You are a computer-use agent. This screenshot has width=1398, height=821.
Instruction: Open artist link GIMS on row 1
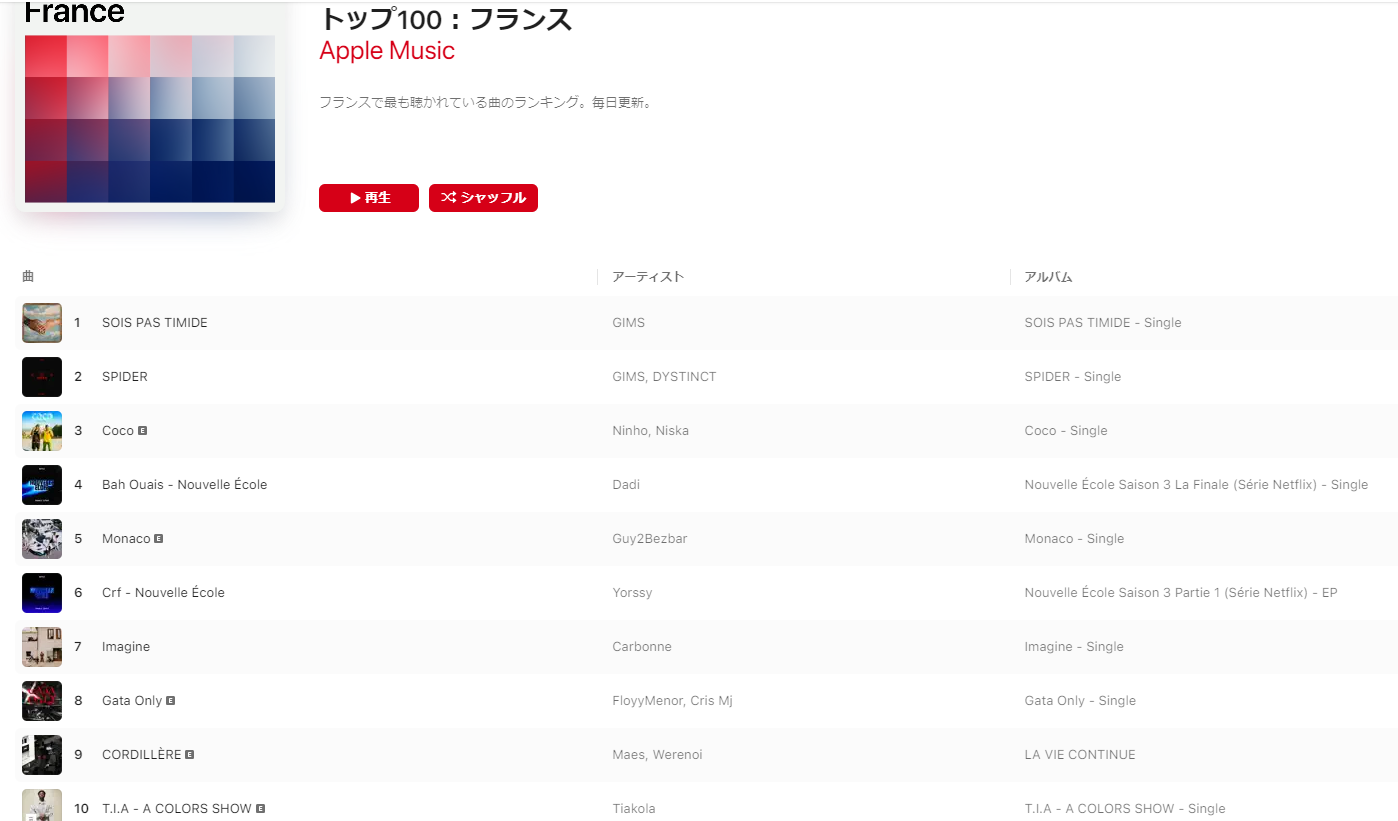pyautogui.click(x=629, y=323)
